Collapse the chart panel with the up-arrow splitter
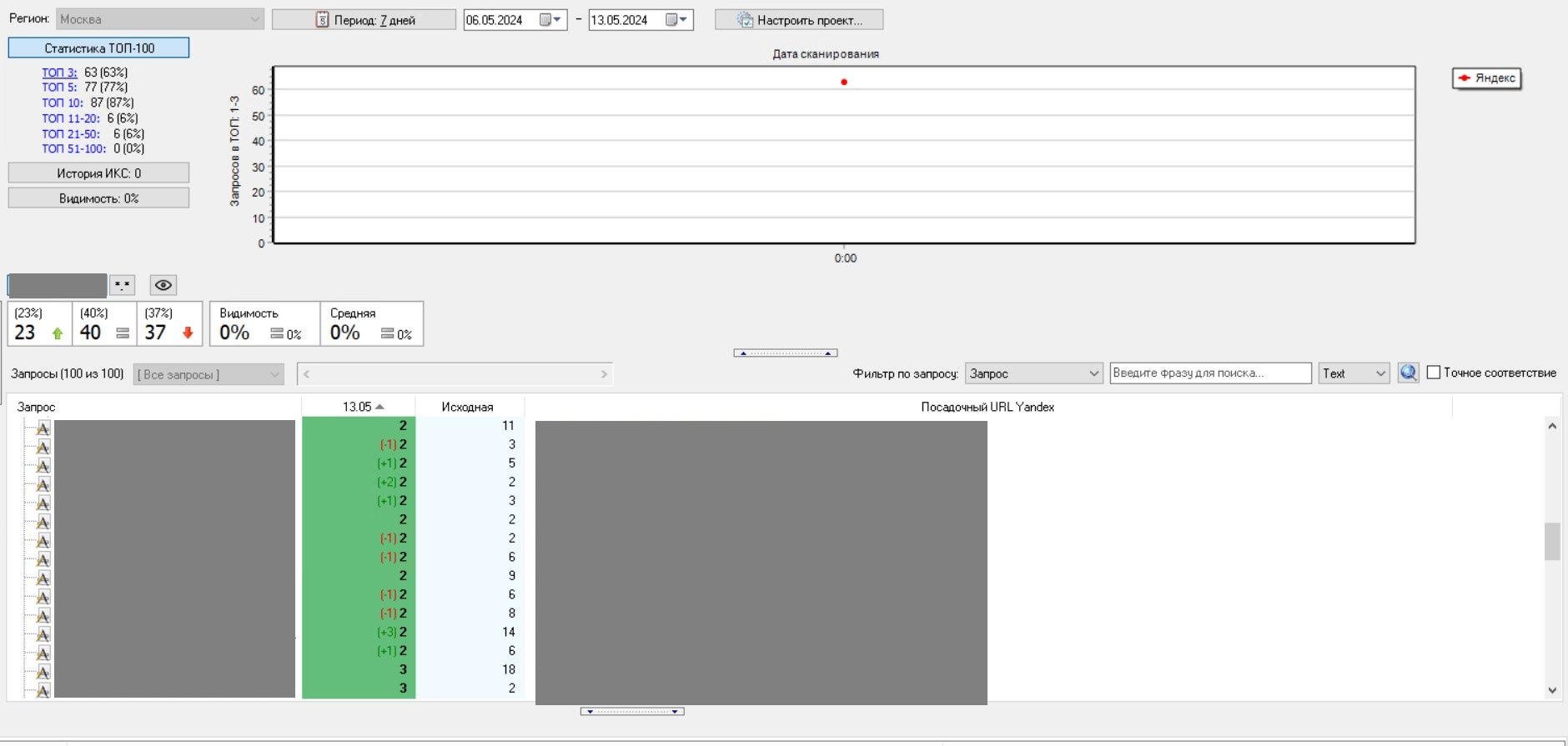The width and height of the screenshot is (1568, 746). point(785,353)
